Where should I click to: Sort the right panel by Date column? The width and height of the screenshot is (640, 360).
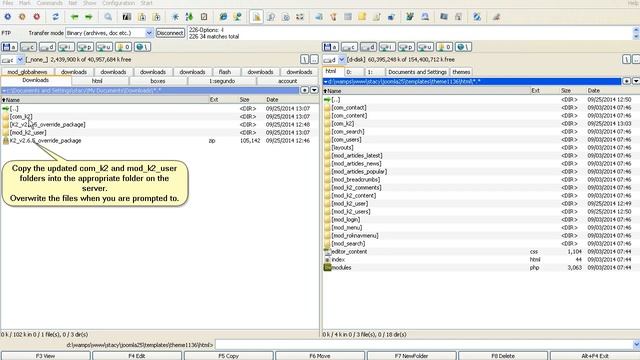pos(612,91)
